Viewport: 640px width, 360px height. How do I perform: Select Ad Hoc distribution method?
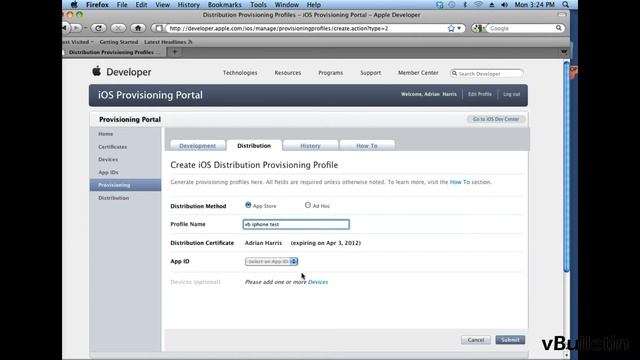(308, 205)
